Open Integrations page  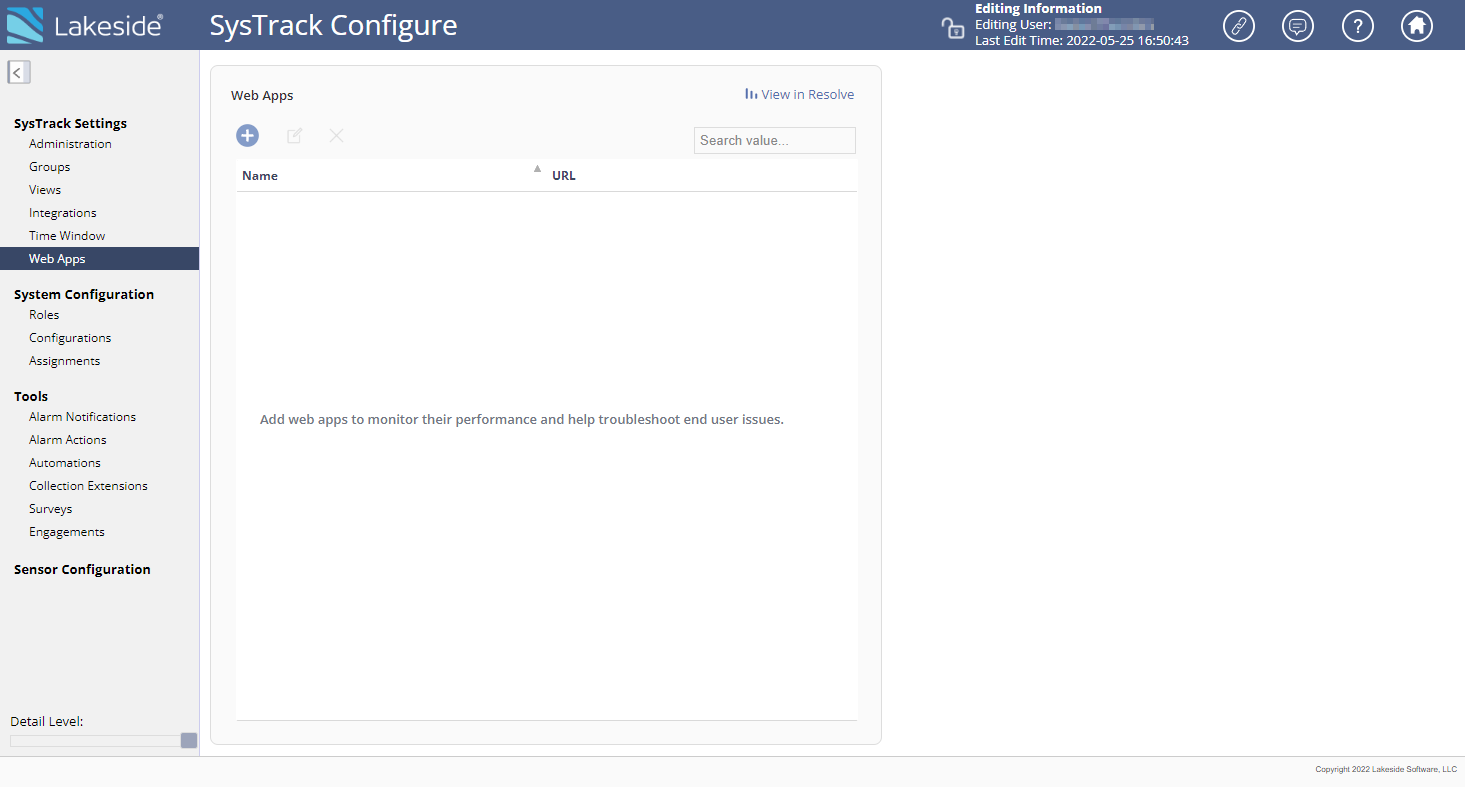click(63, 213)
